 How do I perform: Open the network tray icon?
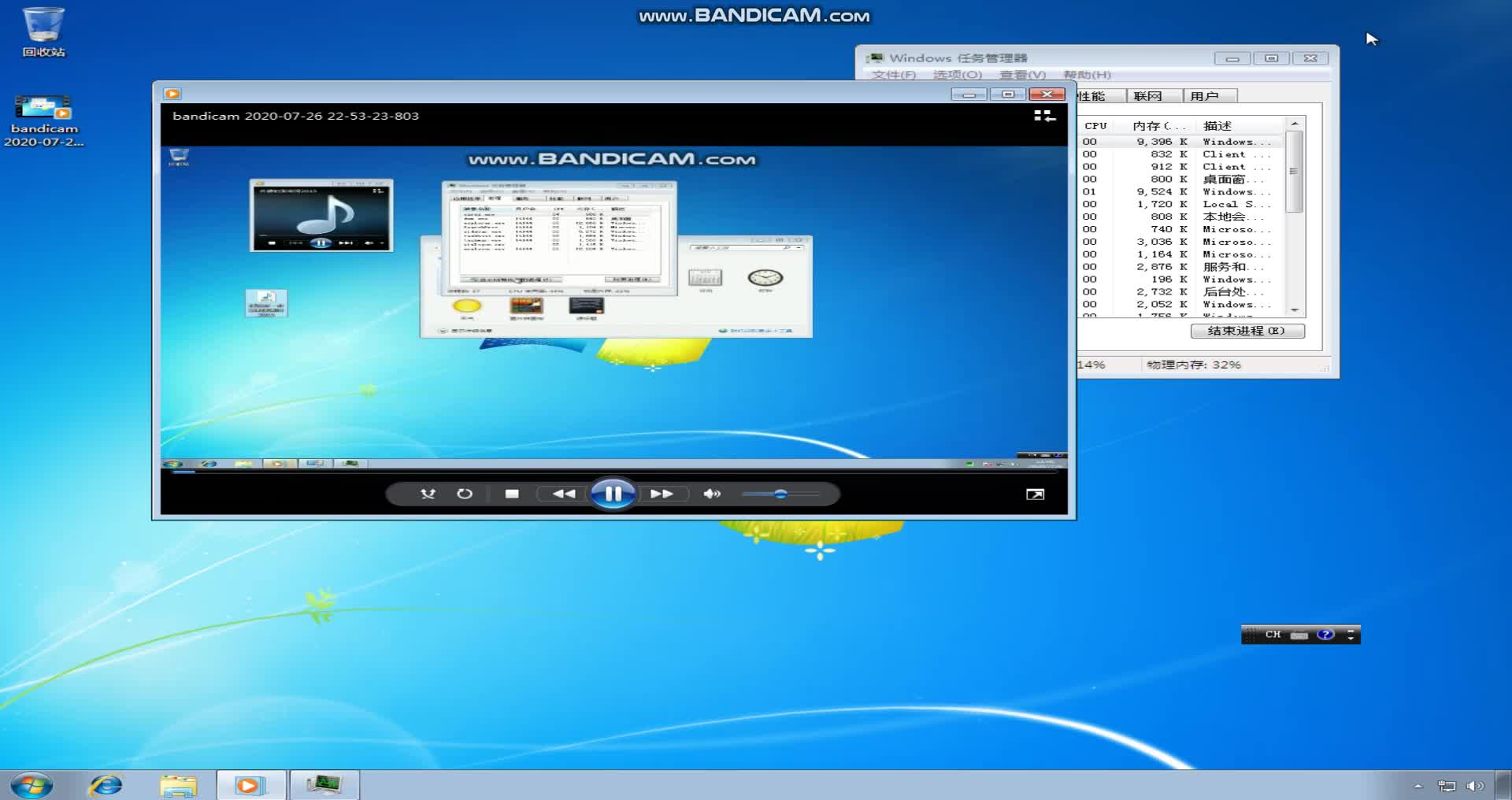tap(1447, 786)
